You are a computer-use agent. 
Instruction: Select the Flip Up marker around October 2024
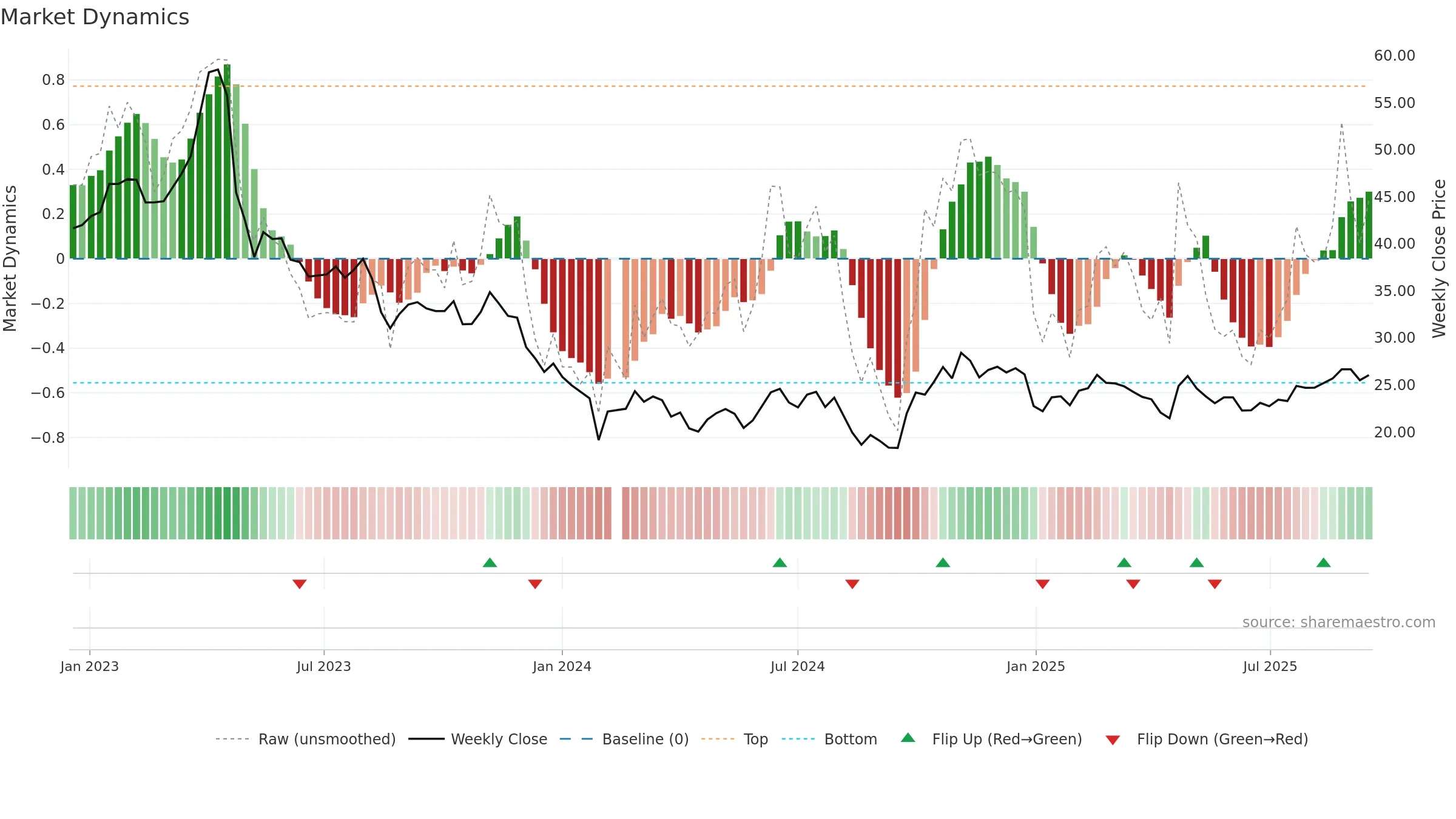(x=943, y=562)
